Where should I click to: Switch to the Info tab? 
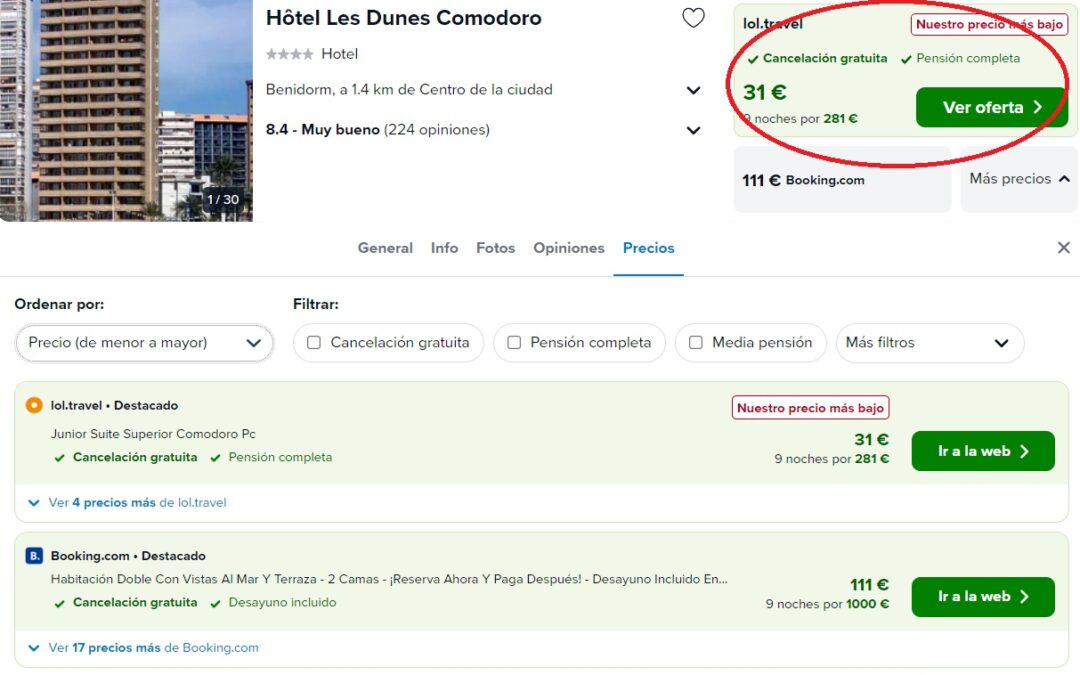pyautogui.click(x=444, y=248)
